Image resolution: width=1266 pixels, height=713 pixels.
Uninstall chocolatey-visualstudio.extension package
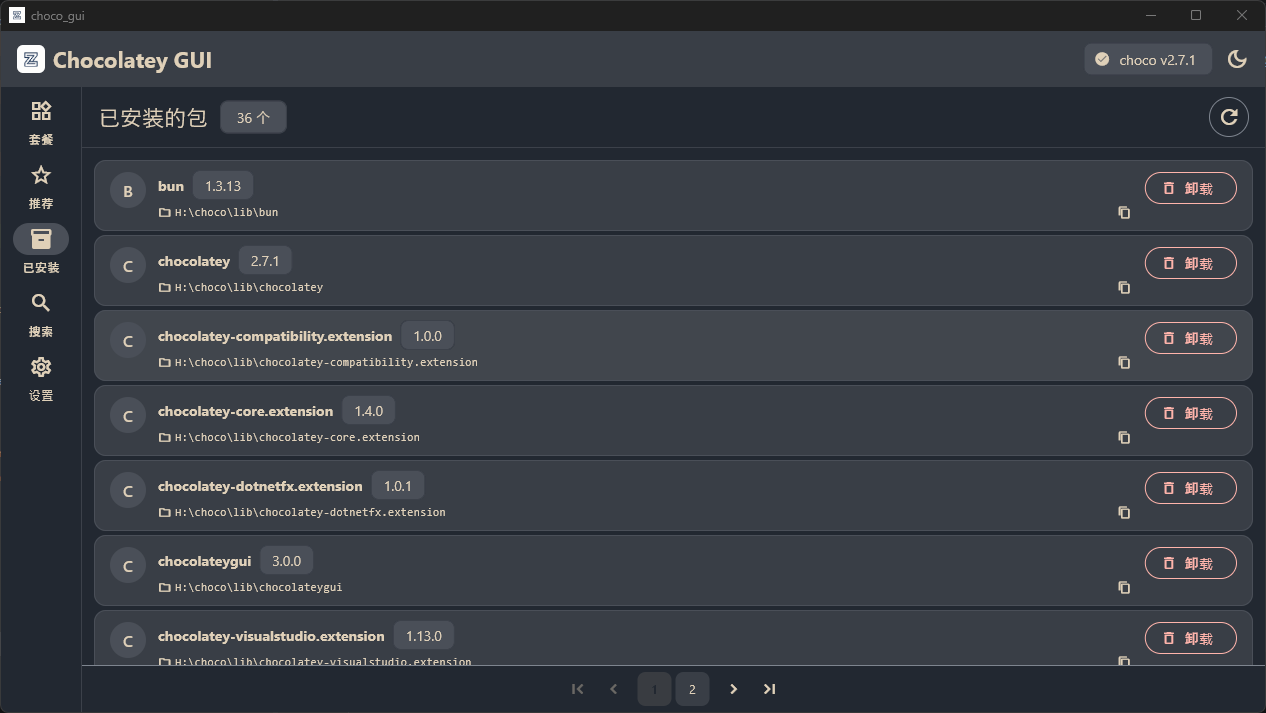click(1190, 638)
